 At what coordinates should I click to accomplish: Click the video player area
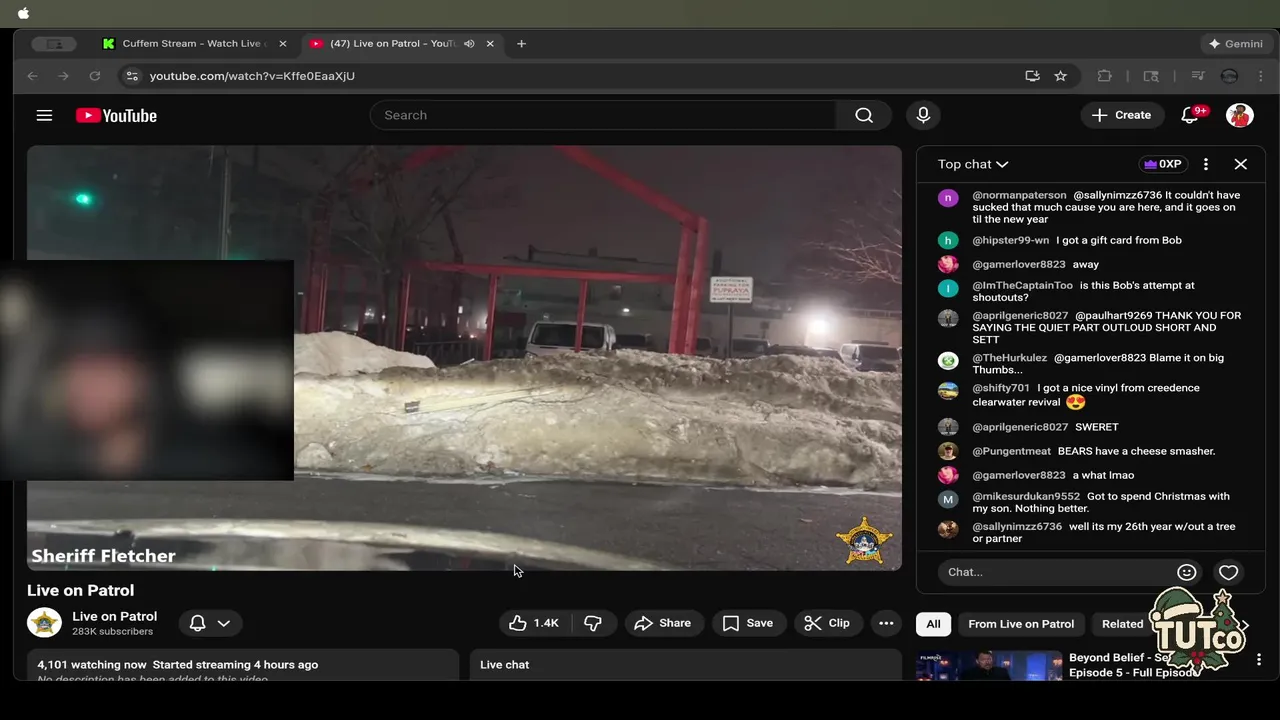[464, 358]
